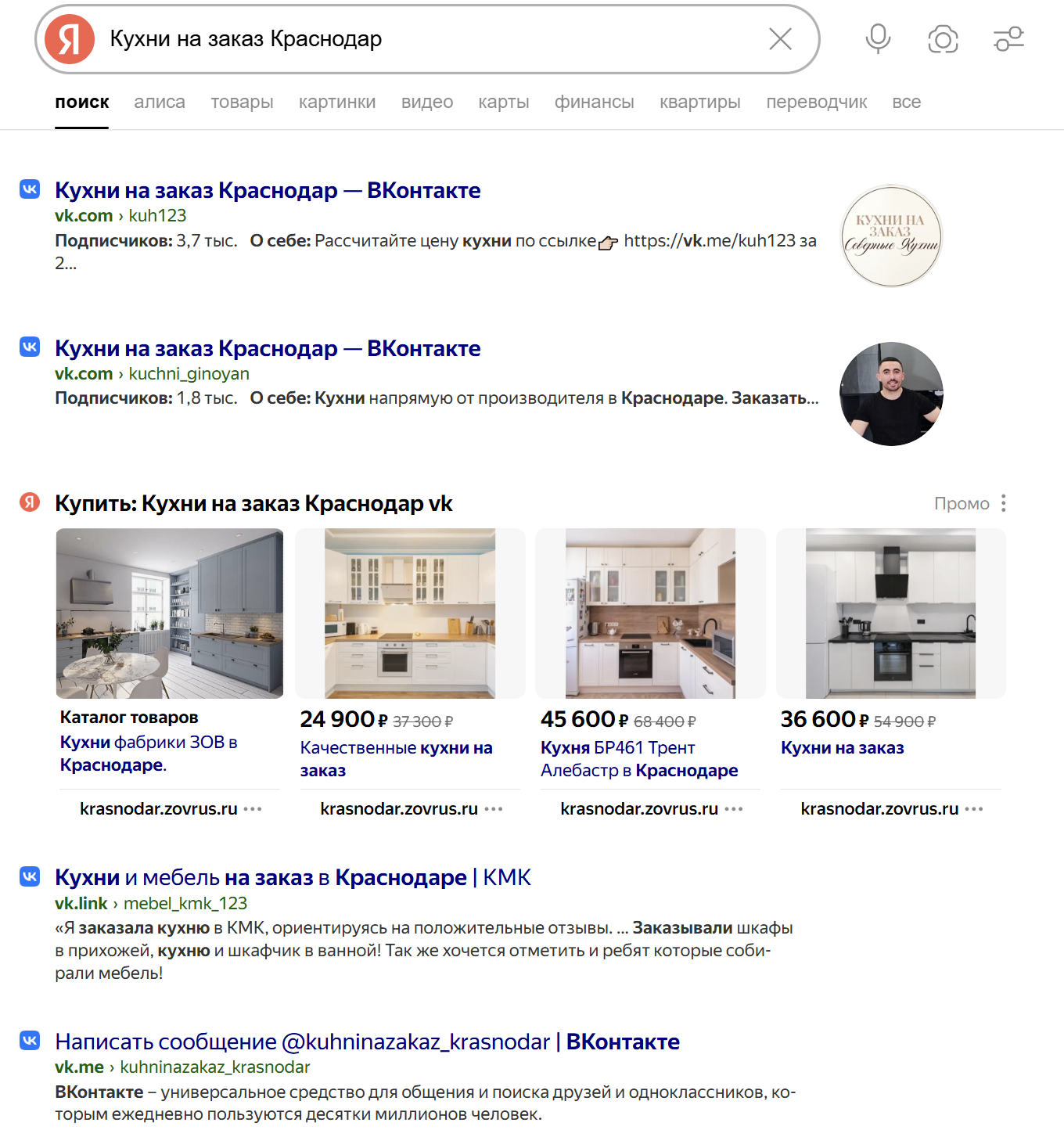Expand the dots menu under 24 900 ₽ card
This screenshot has height=1137, width=1064.
pyautogui.click(x=494, y=809)
